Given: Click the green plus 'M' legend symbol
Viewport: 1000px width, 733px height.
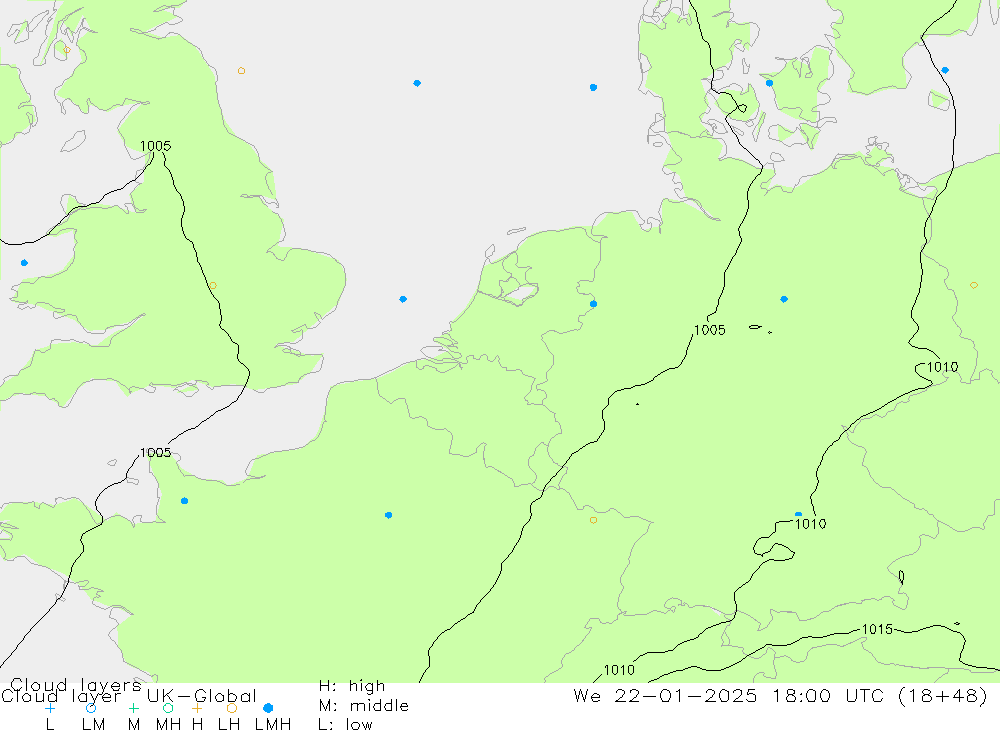Looking at the screenshot, I should click(133, 708).
